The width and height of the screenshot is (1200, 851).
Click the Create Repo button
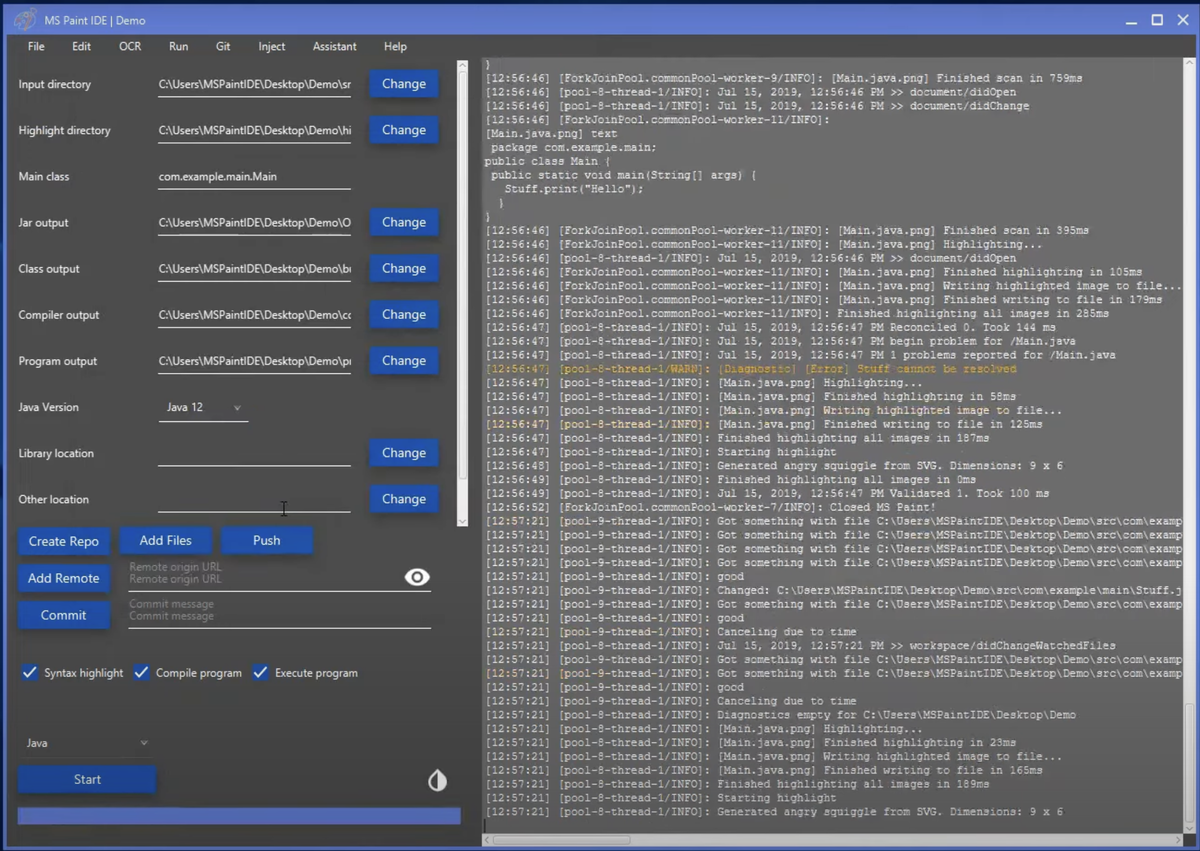click(x=64, y=541)
